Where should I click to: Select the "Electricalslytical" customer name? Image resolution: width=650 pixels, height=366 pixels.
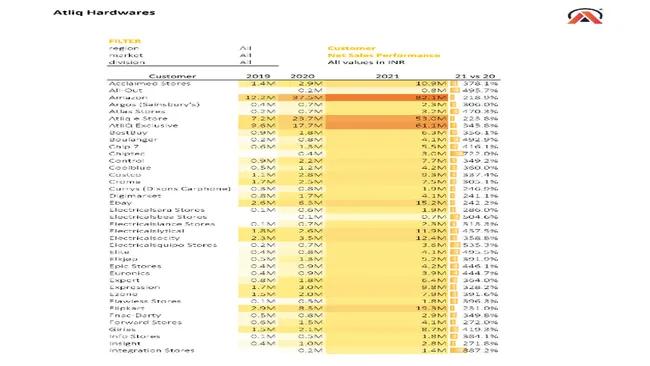pyautogui.click(x=146, y=231)
